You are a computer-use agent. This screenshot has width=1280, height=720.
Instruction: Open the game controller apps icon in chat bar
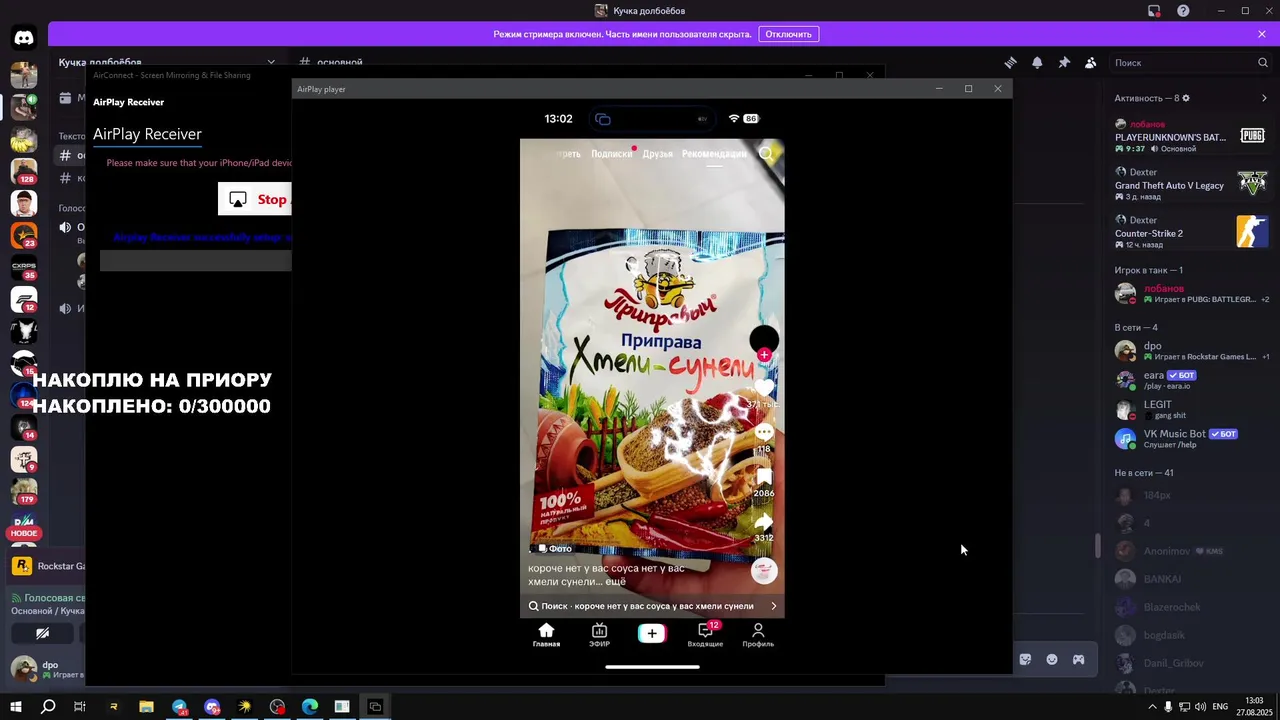[1078, 659]
